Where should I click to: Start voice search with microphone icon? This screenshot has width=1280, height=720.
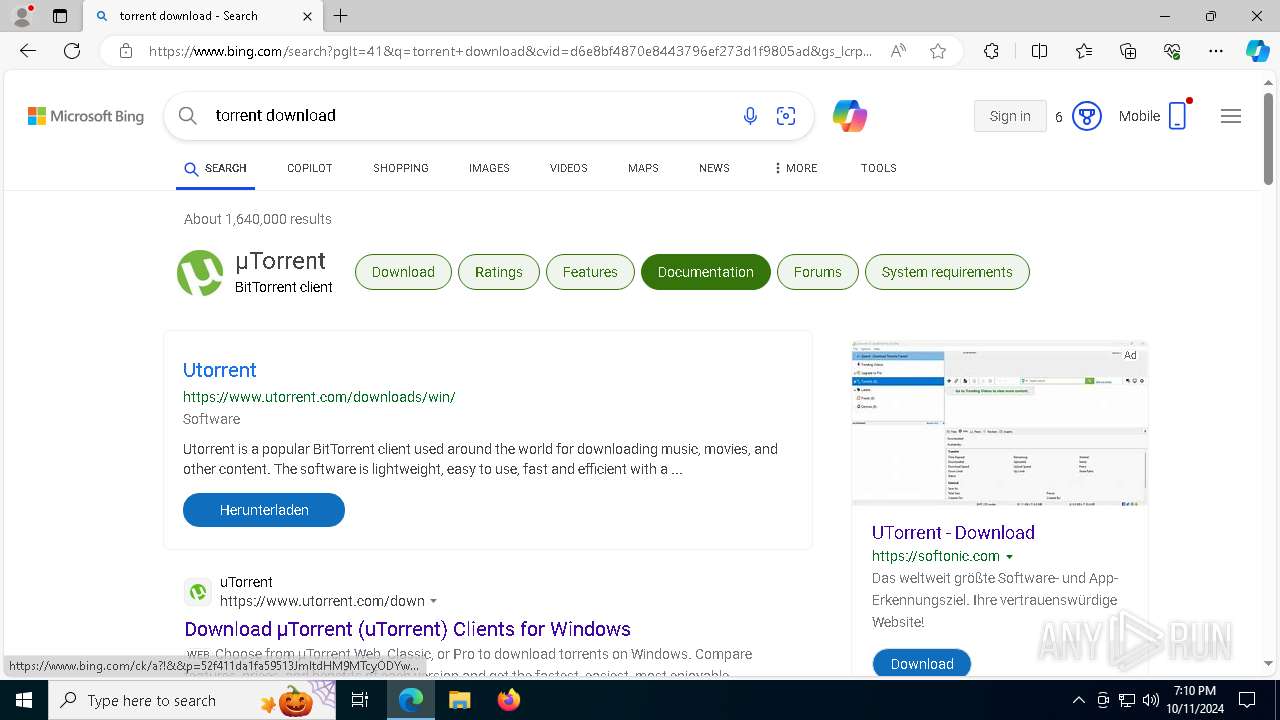point(750,116)
